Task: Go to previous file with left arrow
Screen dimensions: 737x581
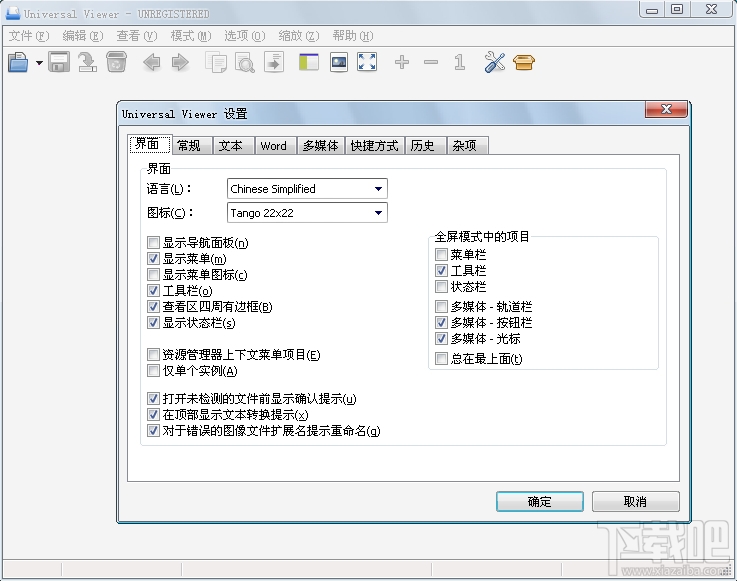Action: click(151, 62)
